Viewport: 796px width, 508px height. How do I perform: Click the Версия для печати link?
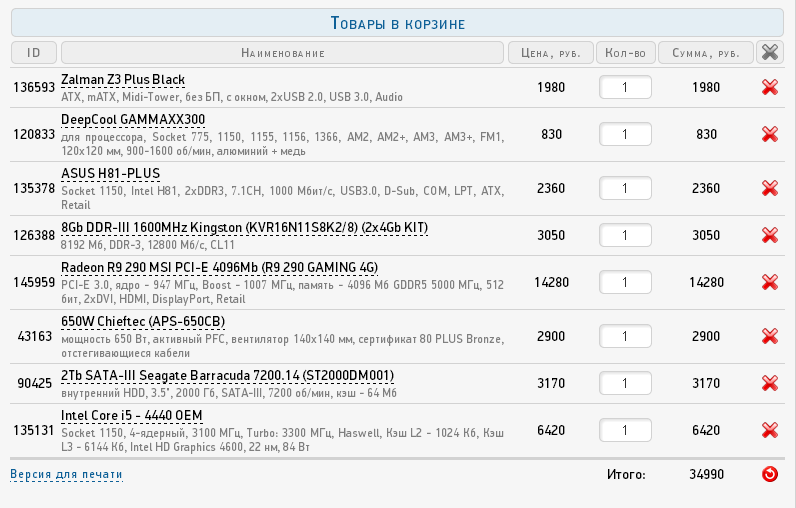click(67, 475)
